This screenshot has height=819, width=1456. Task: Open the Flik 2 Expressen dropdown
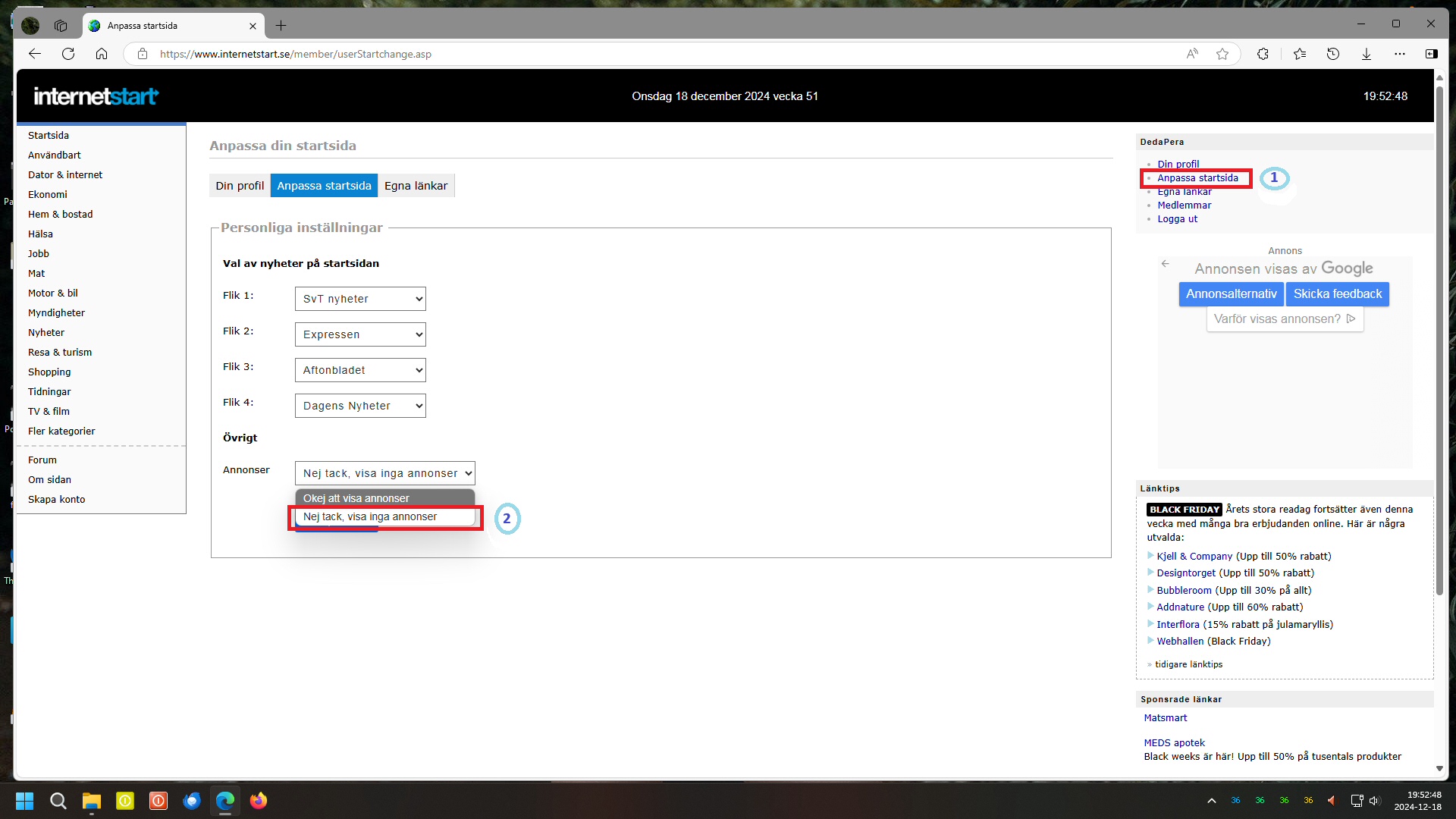click(360, 334)
